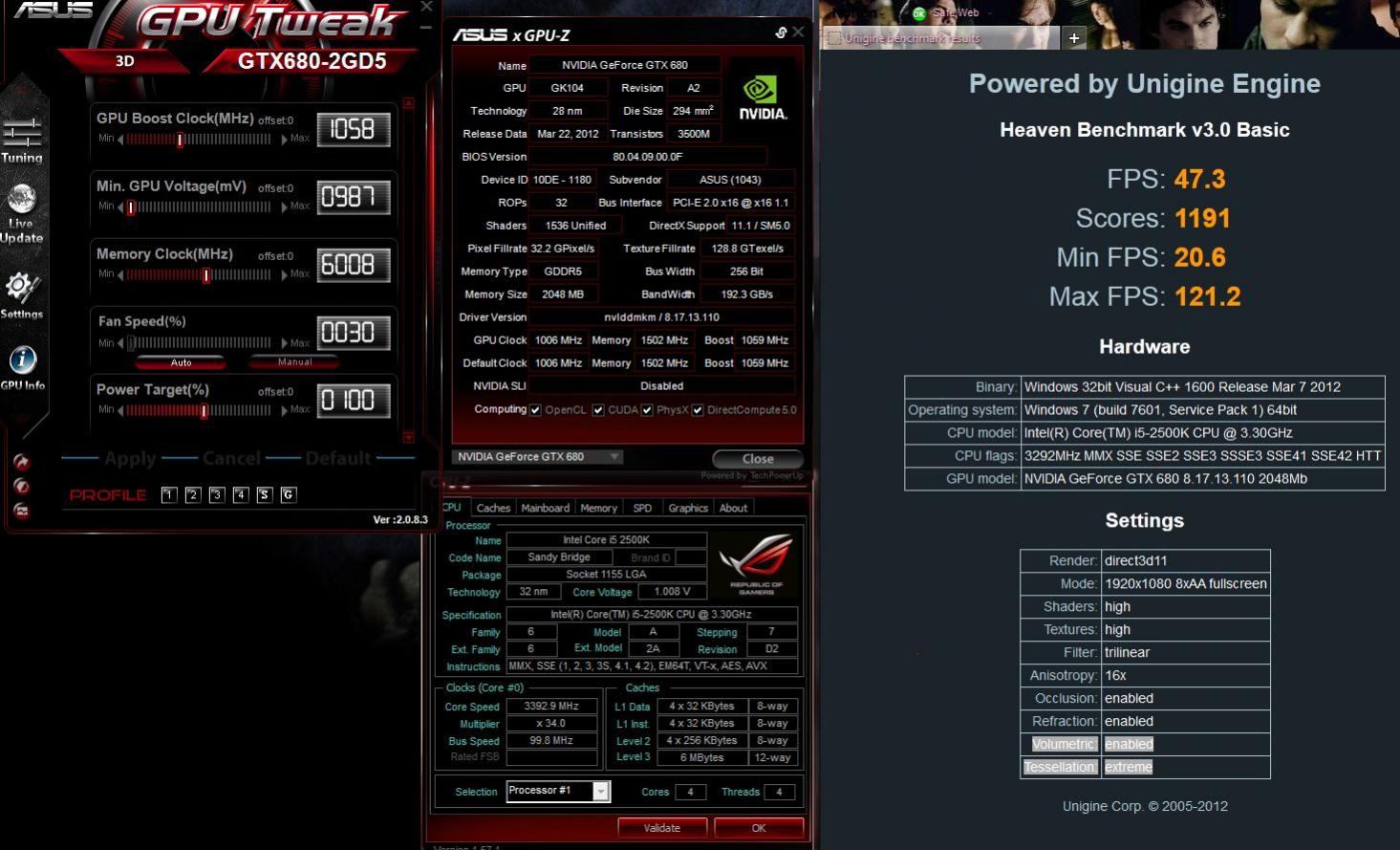
Task: Toggle the DirectCompute 5.0 checkbox
Action: [x=698, y=410]
